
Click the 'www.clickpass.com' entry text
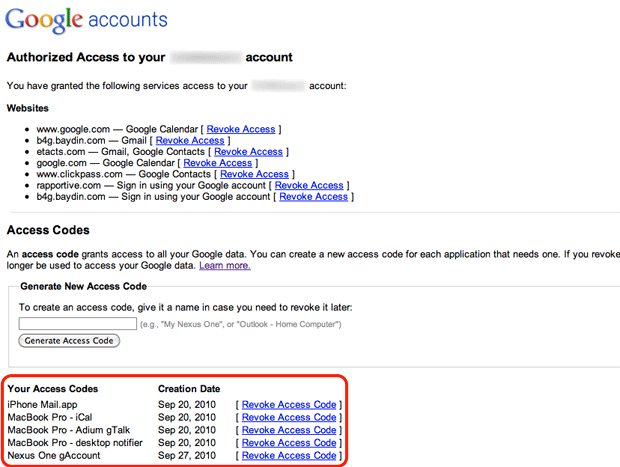tap(79, 174)
